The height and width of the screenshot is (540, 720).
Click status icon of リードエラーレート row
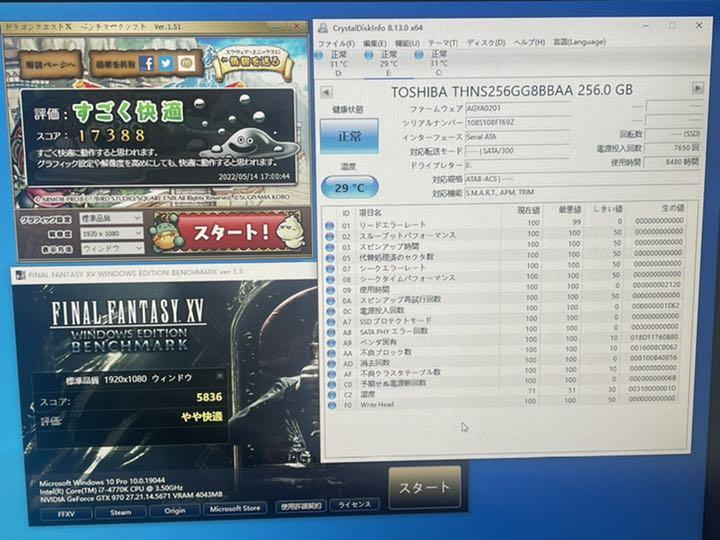pos(330,225)
